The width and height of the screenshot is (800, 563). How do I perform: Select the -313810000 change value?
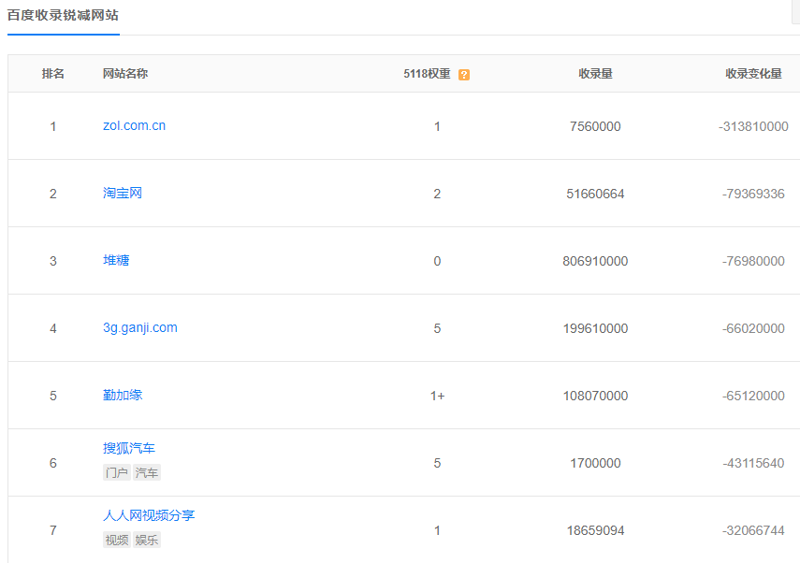754,127
